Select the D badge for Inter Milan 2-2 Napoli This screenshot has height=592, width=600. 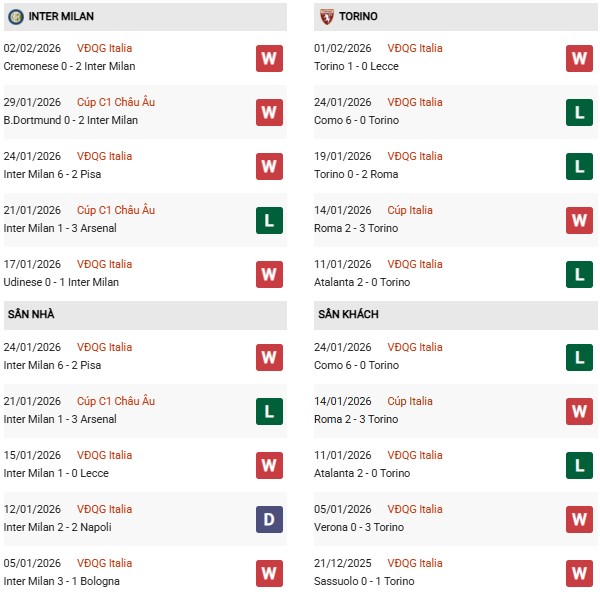click(268, 519)
